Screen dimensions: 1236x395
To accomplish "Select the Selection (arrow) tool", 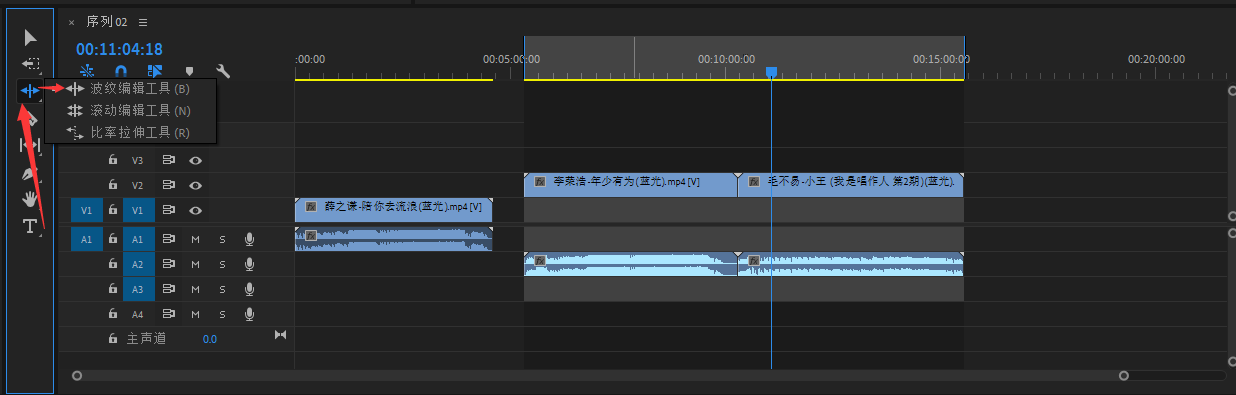I will pyautogui.click(x=31, y=38).
